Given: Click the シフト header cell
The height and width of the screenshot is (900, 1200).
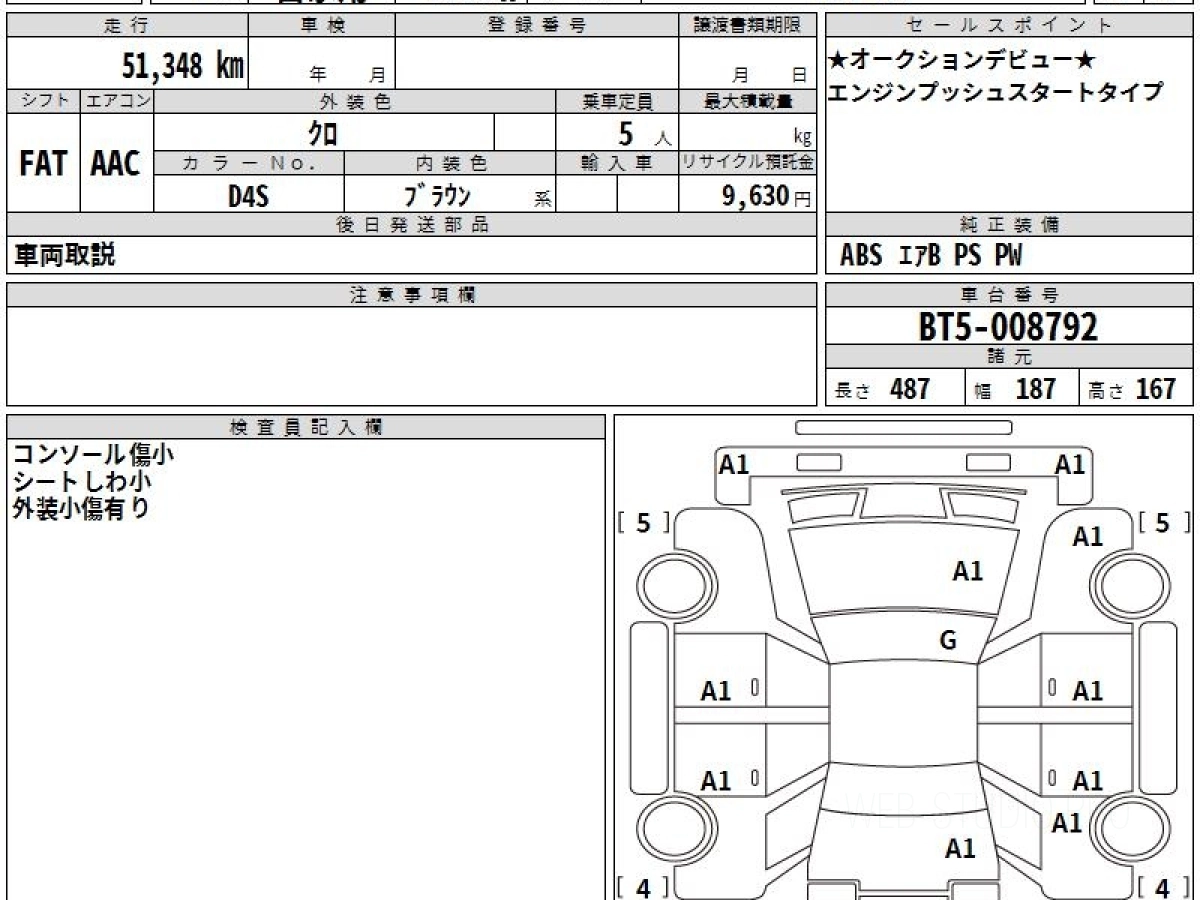Looking at the screenshot, I should click(x=43, y=101).
